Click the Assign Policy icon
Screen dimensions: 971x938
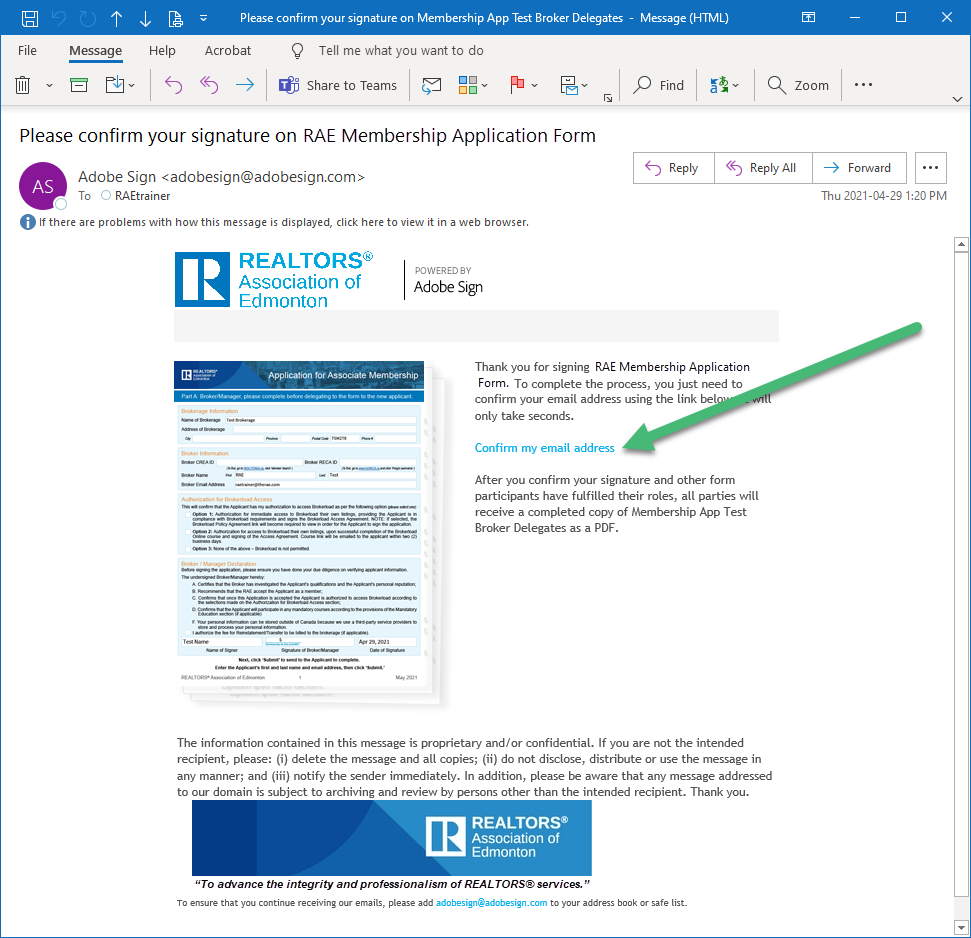tap(568, 85)
